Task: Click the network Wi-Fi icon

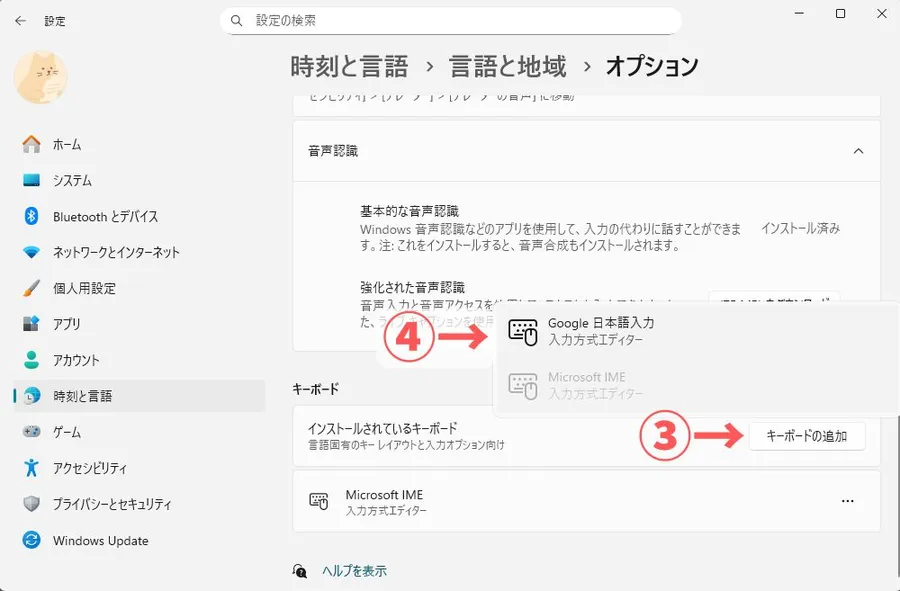Action: [x=31, y=253]
